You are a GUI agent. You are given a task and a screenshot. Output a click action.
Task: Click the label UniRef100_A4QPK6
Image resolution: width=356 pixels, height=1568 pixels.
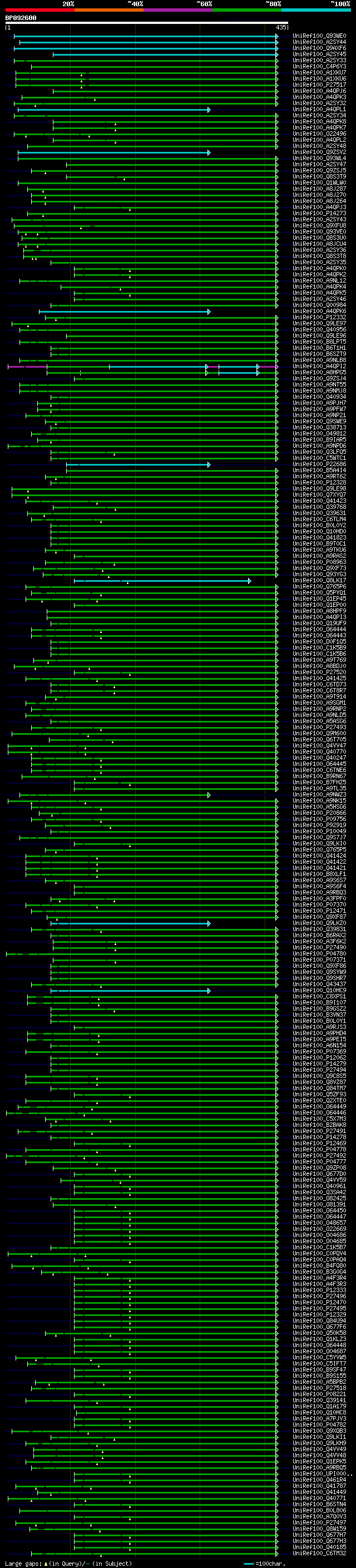319,311
